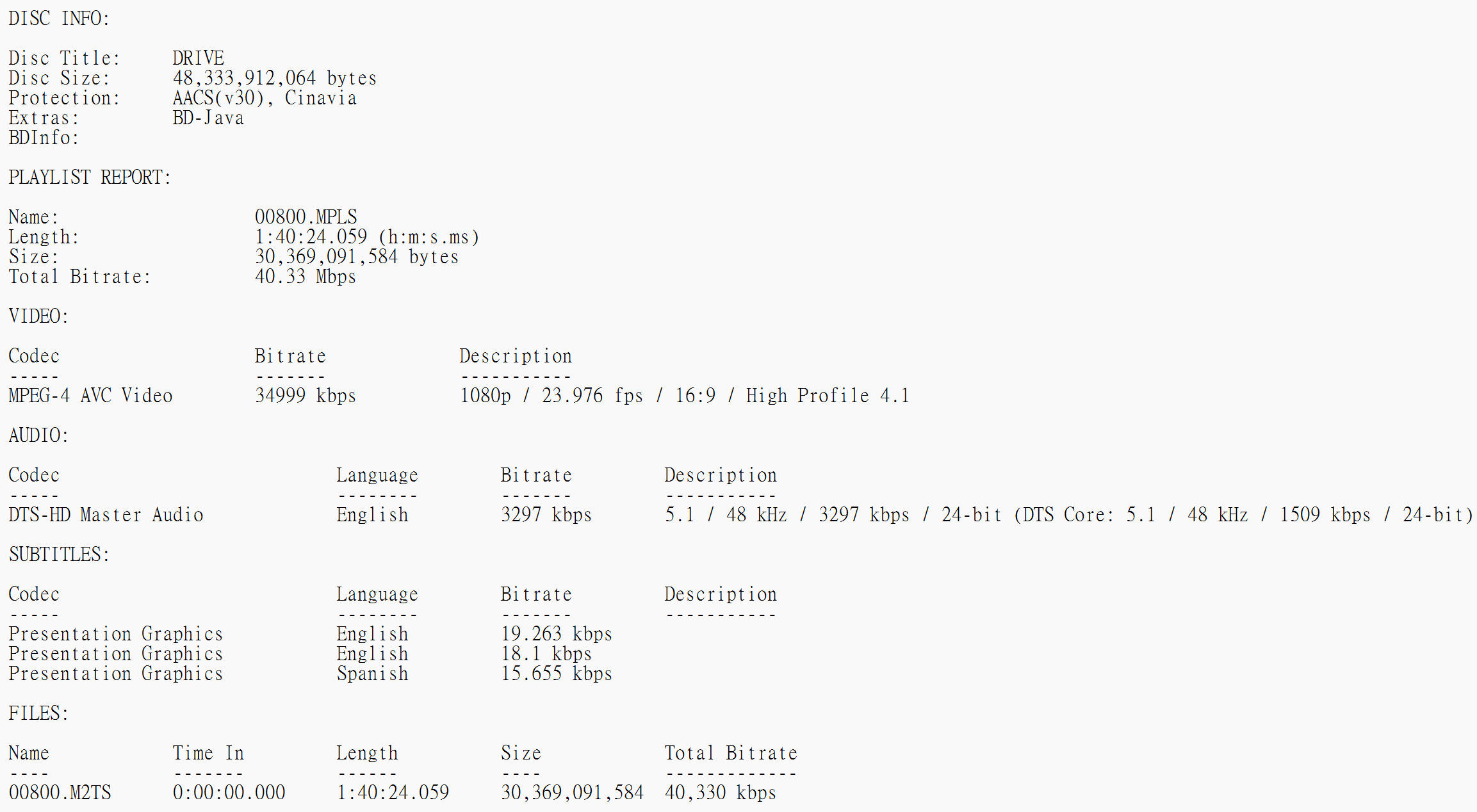Click the file name 00800.M2TS
The image size is (1477, 812).
click(60, 793)
